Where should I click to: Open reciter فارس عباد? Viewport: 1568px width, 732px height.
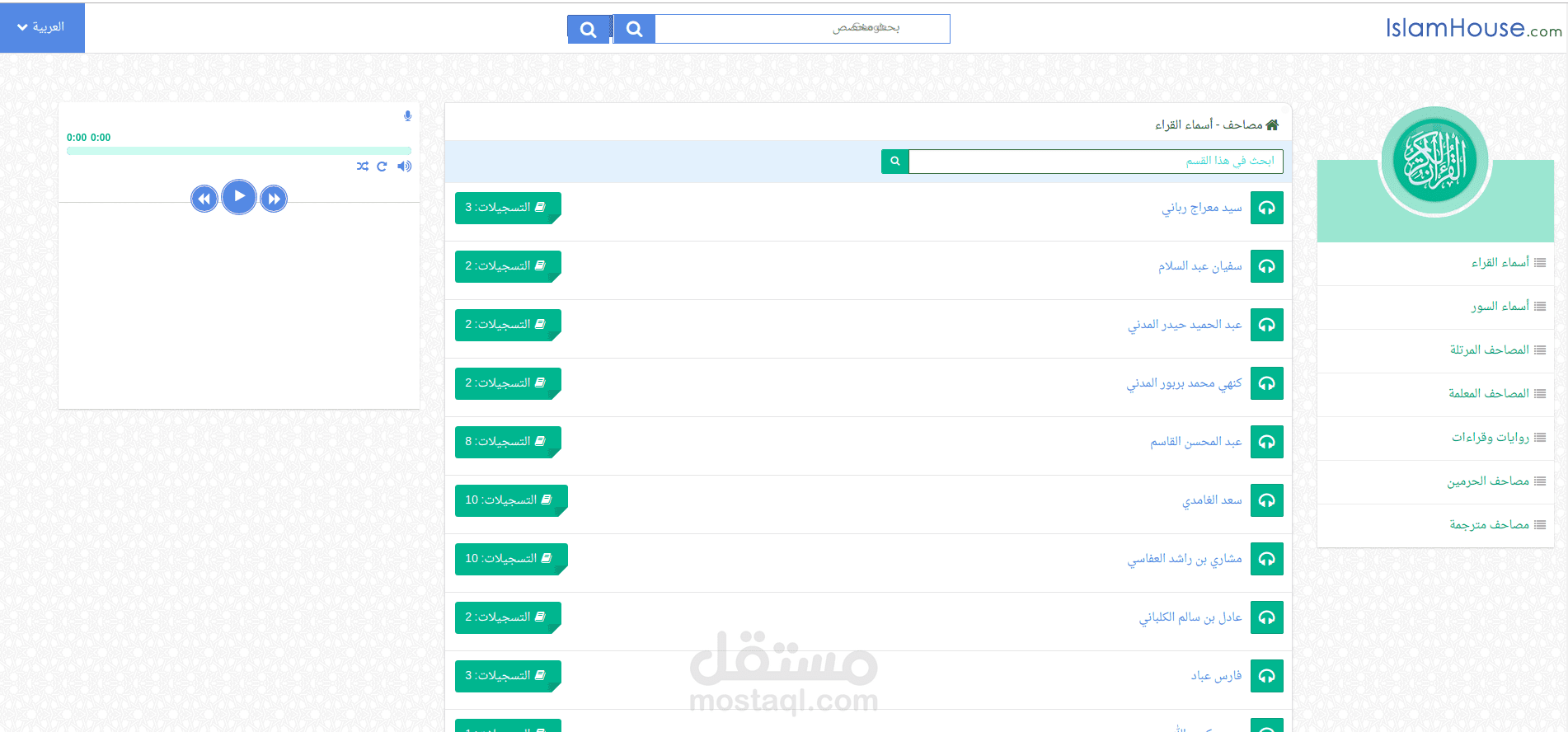click(1216, 676)
